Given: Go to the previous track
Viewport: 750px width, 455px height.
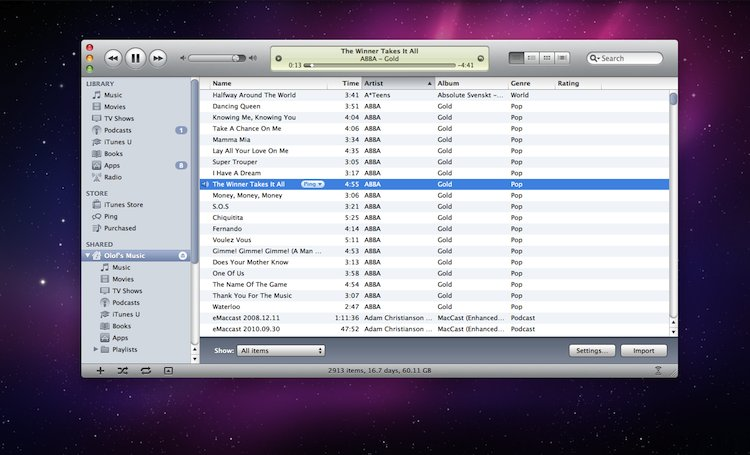Looking at the screenshot, I should click(113, 58).
